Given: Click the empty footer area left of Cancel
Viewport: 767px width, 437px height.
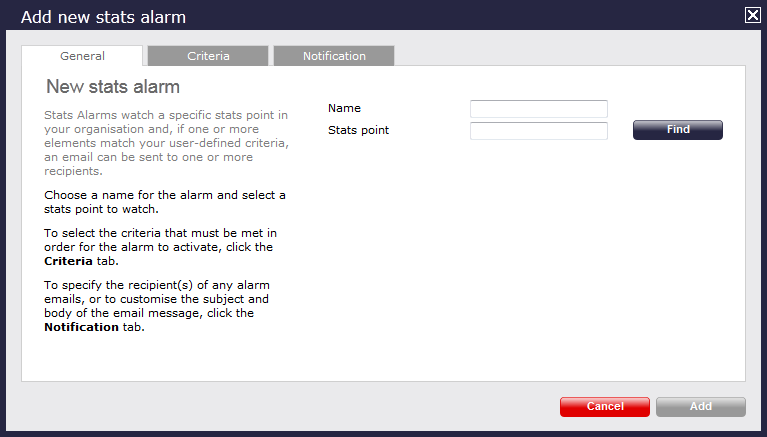Looking at the screenshot, I should pos(290,407).
